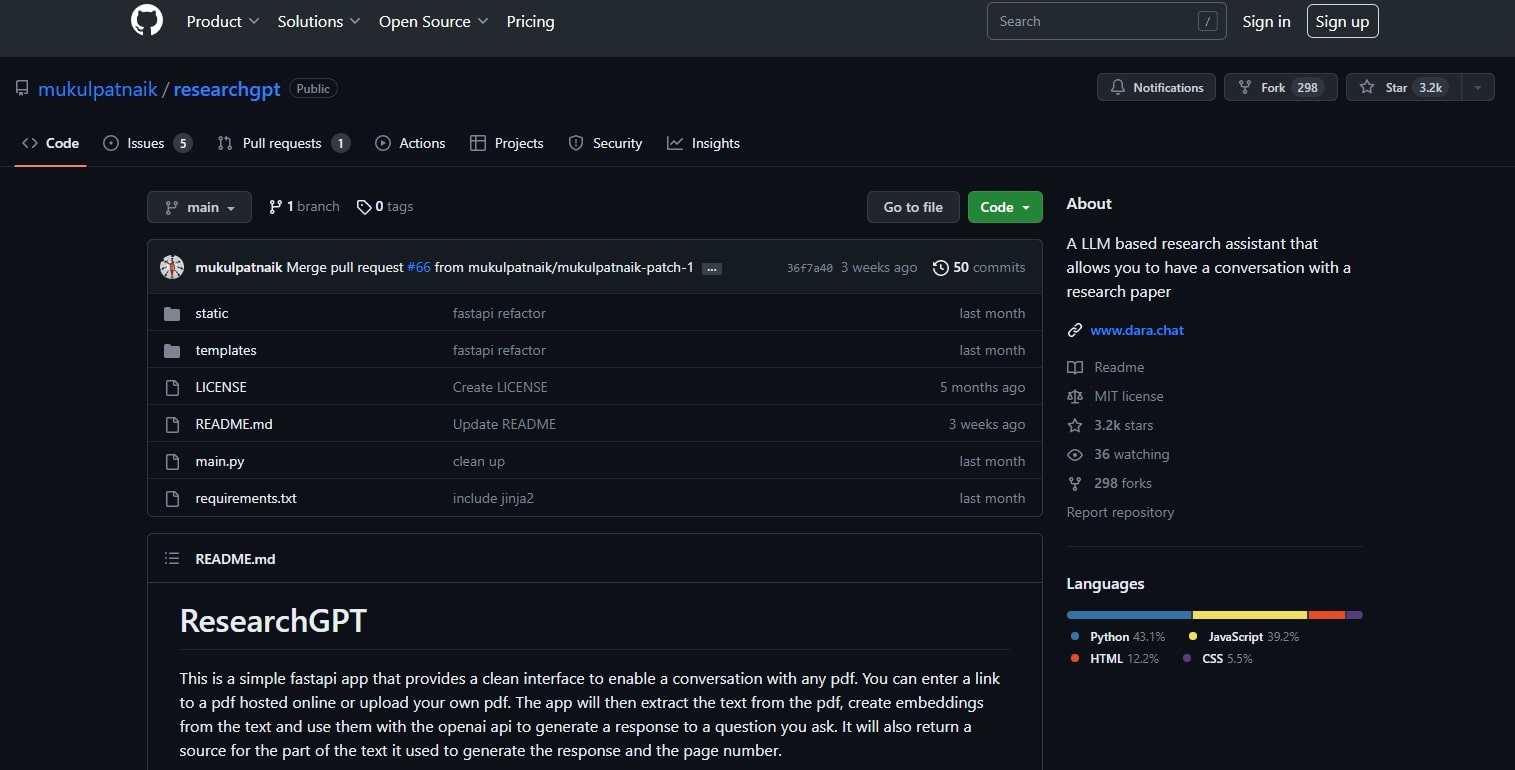Click mukulpatnaik's avatar in commit row
1515x770 pixels.
tap(172, 267)
